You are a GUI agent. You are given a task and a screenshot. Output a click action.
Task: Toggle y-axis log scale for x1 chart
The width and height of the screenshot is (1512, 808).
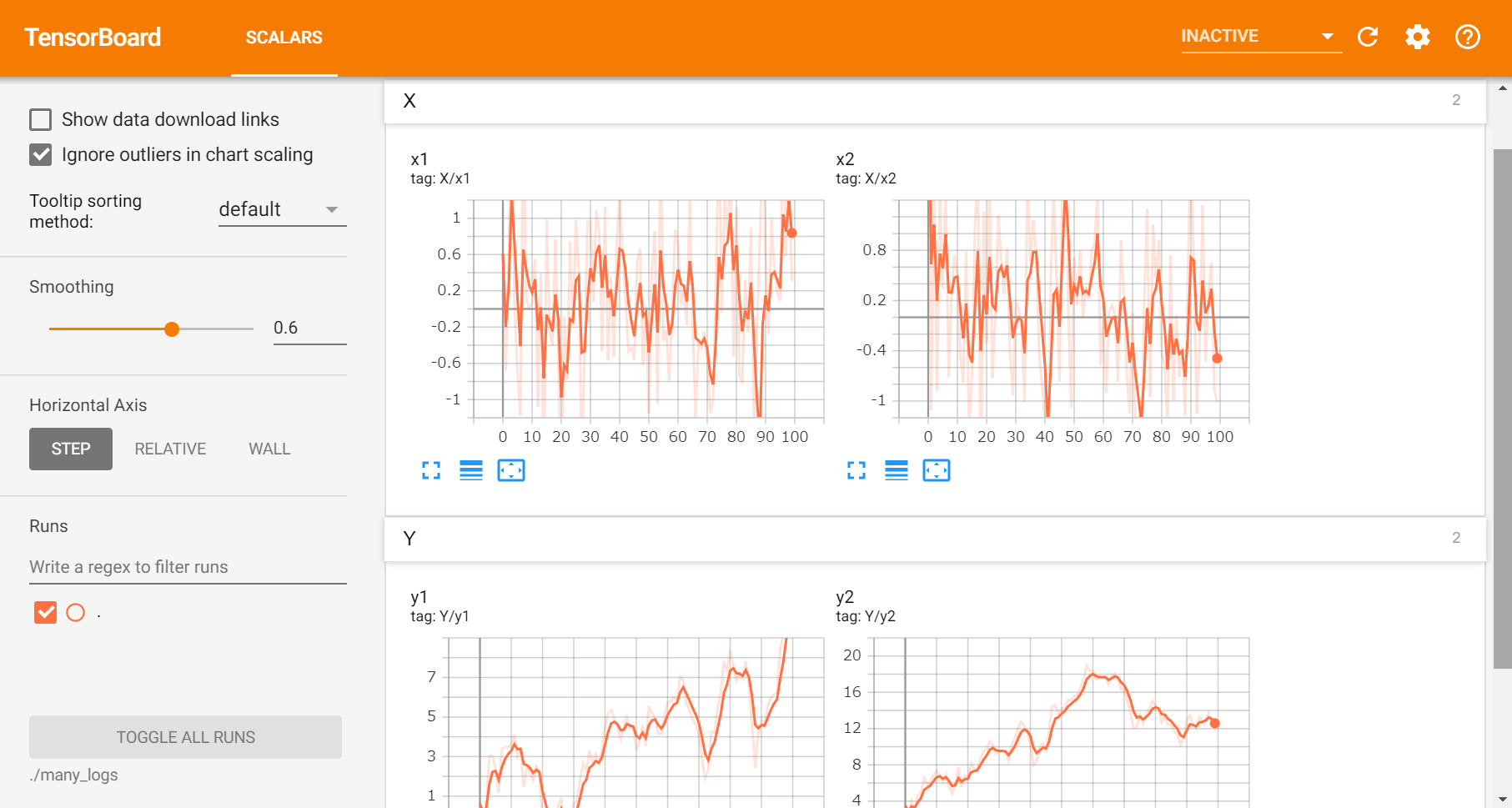pos(471,470)
